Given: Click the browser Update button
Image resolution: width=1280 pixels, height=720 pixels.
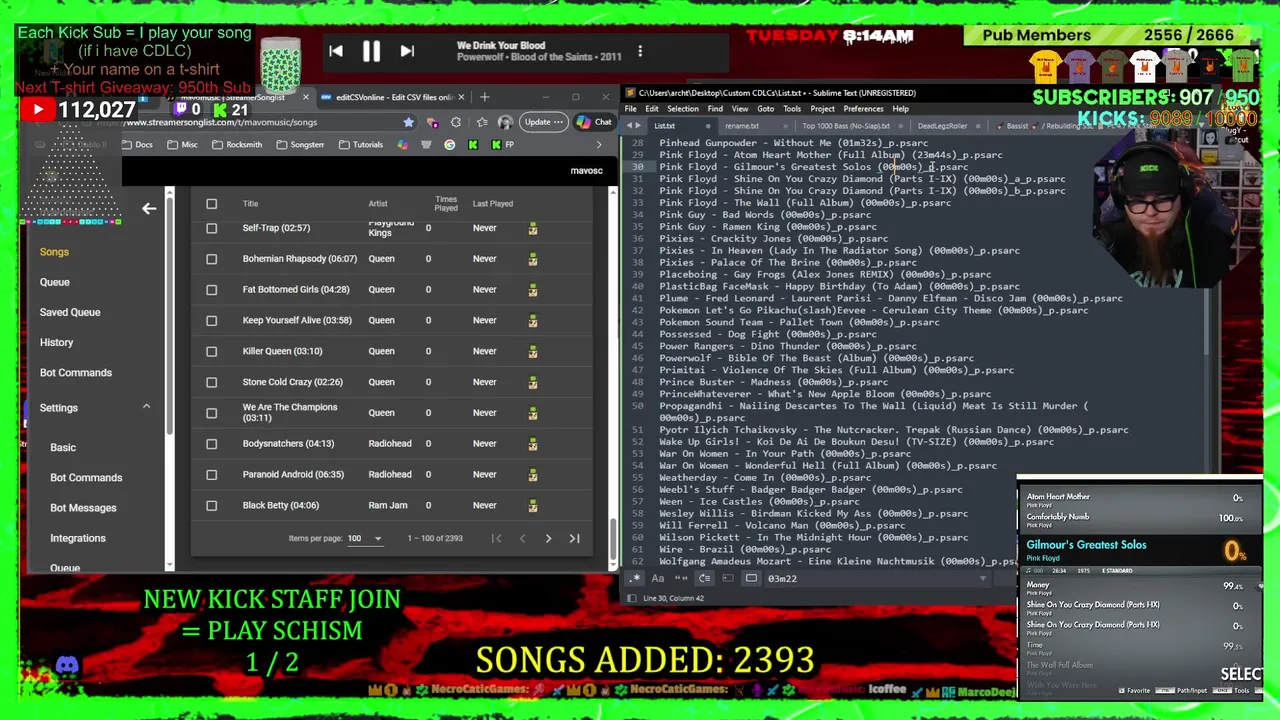Looking at the screenshot, I should tap(543, 122).
